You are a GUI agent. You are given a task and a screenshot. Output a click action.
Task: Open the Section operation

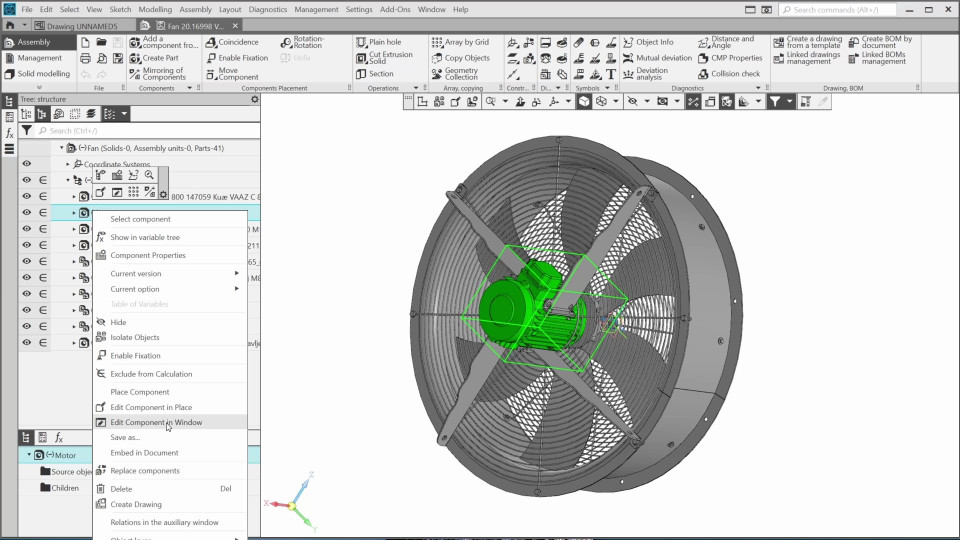click(x=361, y=74)
